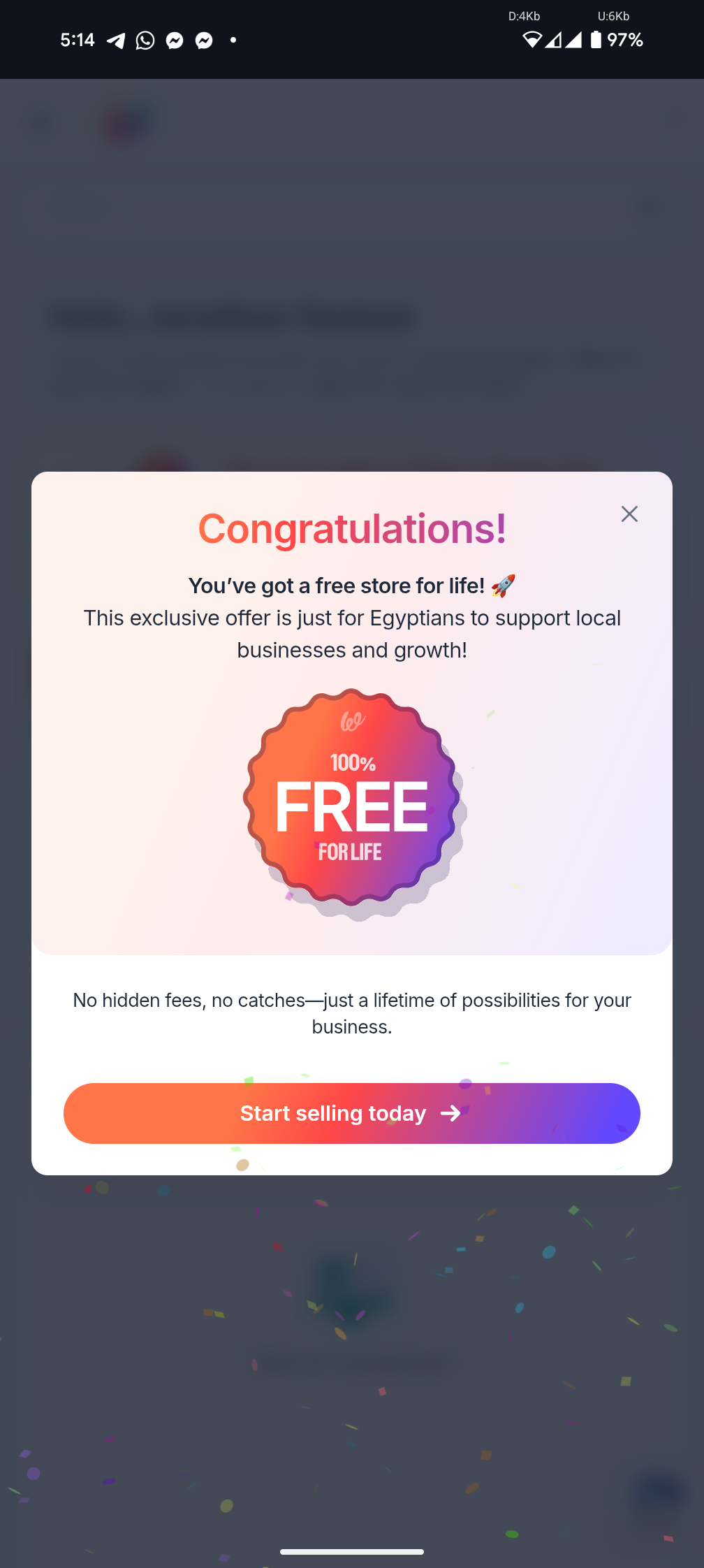Image resolution: width=704 pixels, height=1568 pixels.
Task: Tap the WhatsApp notification icon
Action: [145, 41]
